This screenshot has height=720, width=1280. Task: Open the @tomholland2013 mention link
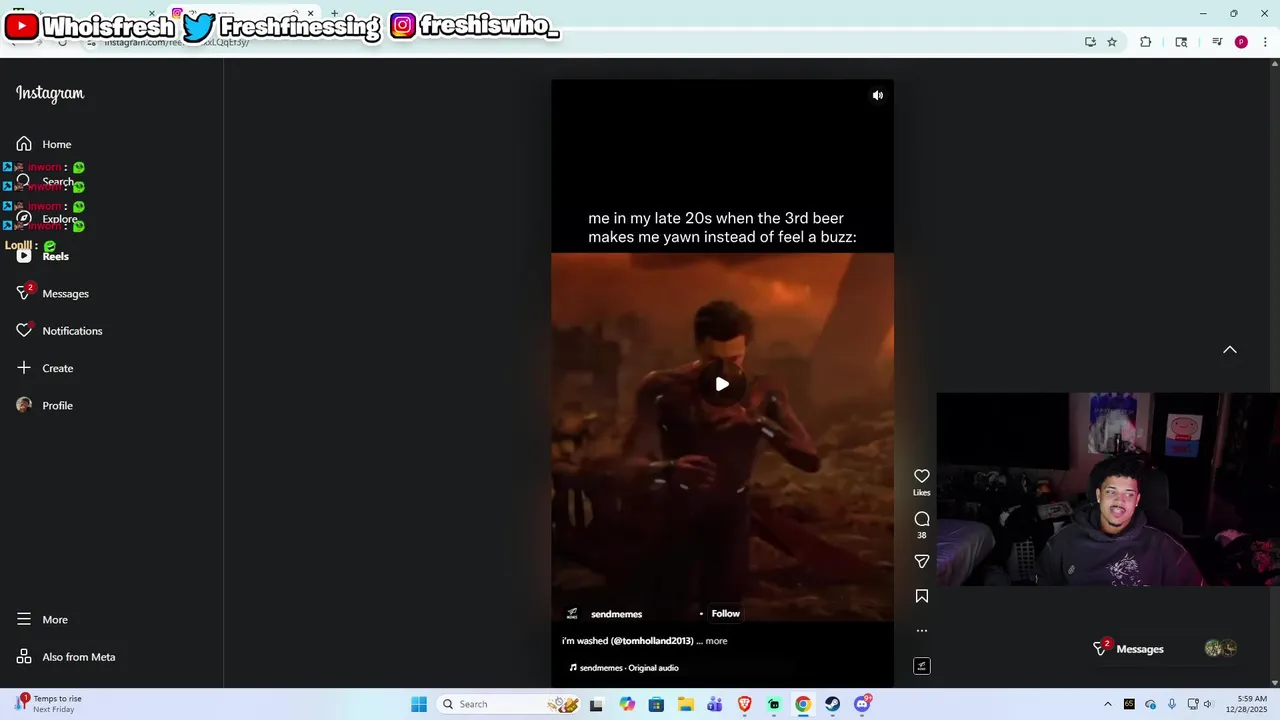[652, 641]
